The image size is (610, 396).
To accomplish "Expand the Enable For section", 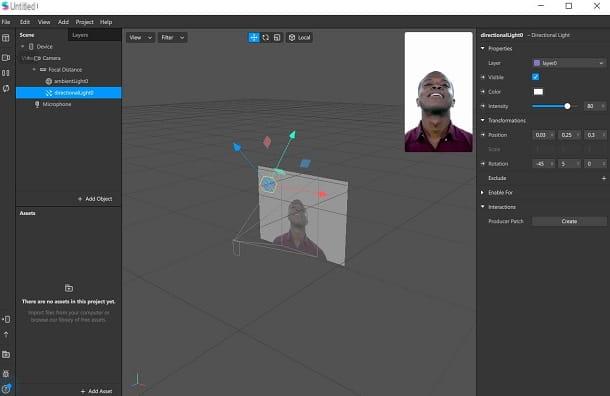I will coord(483,192).
